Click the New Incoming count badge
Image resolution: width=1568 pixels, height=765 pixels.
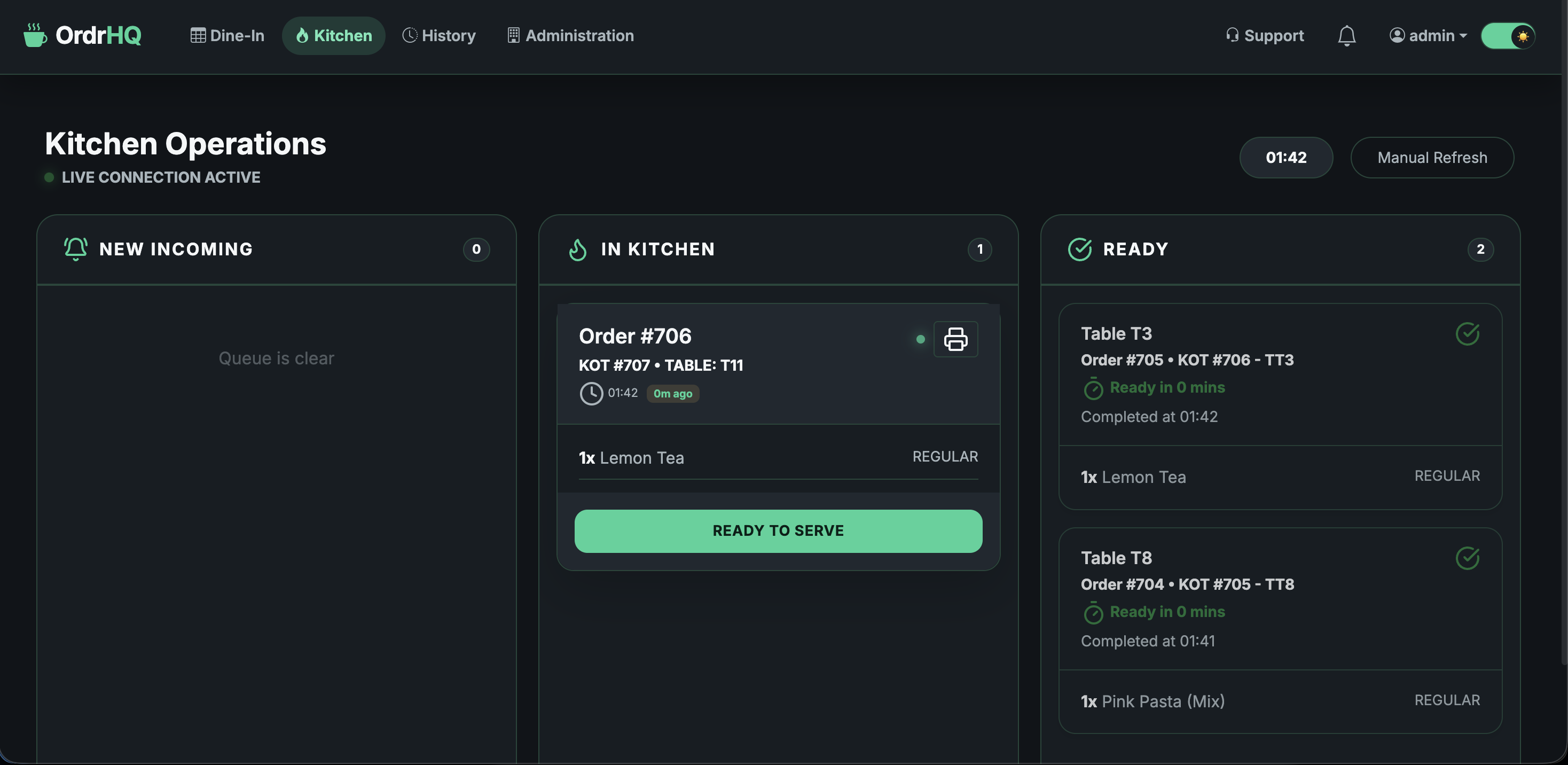476,249
